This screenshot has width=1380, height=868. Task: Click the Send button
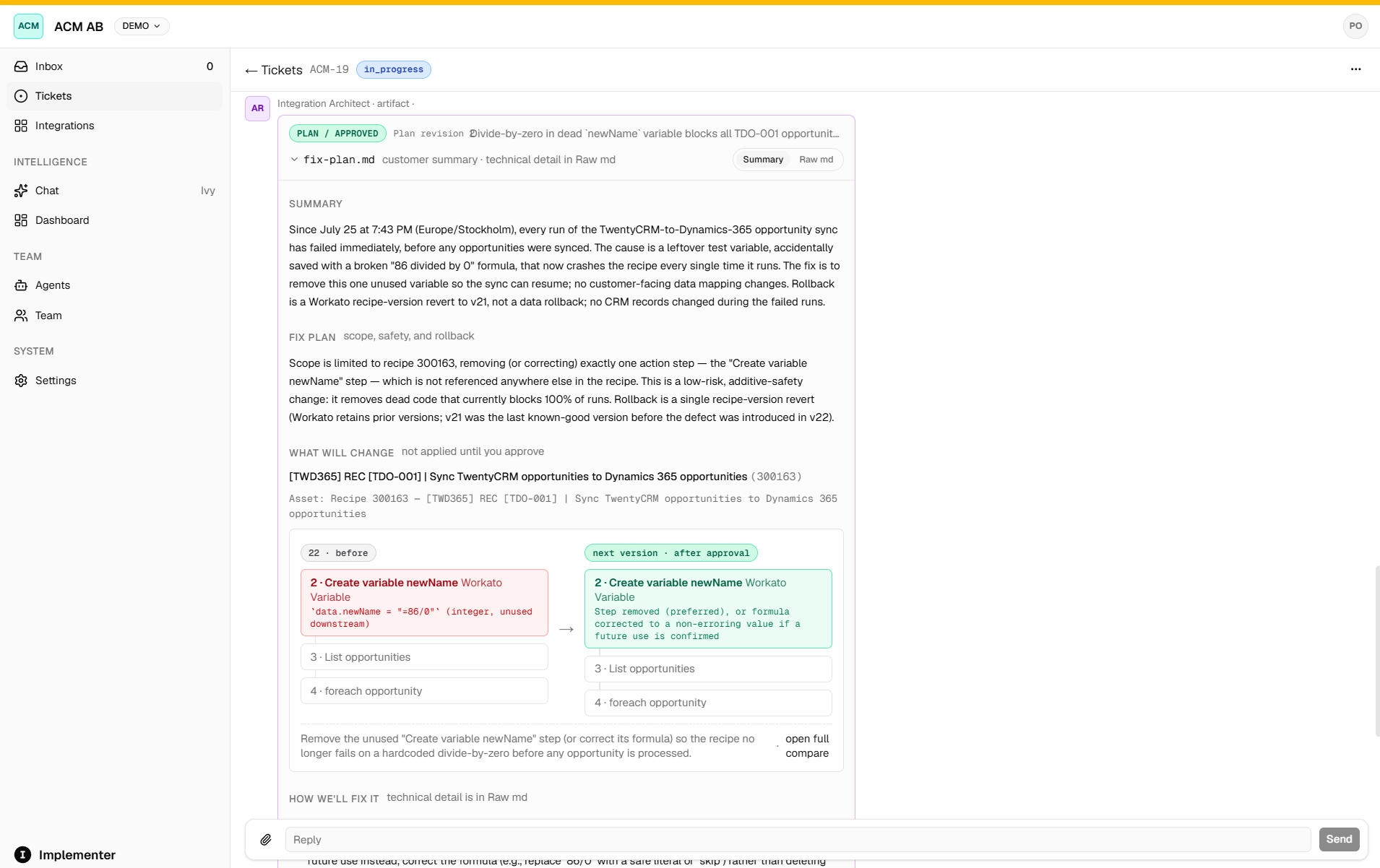1339,839
